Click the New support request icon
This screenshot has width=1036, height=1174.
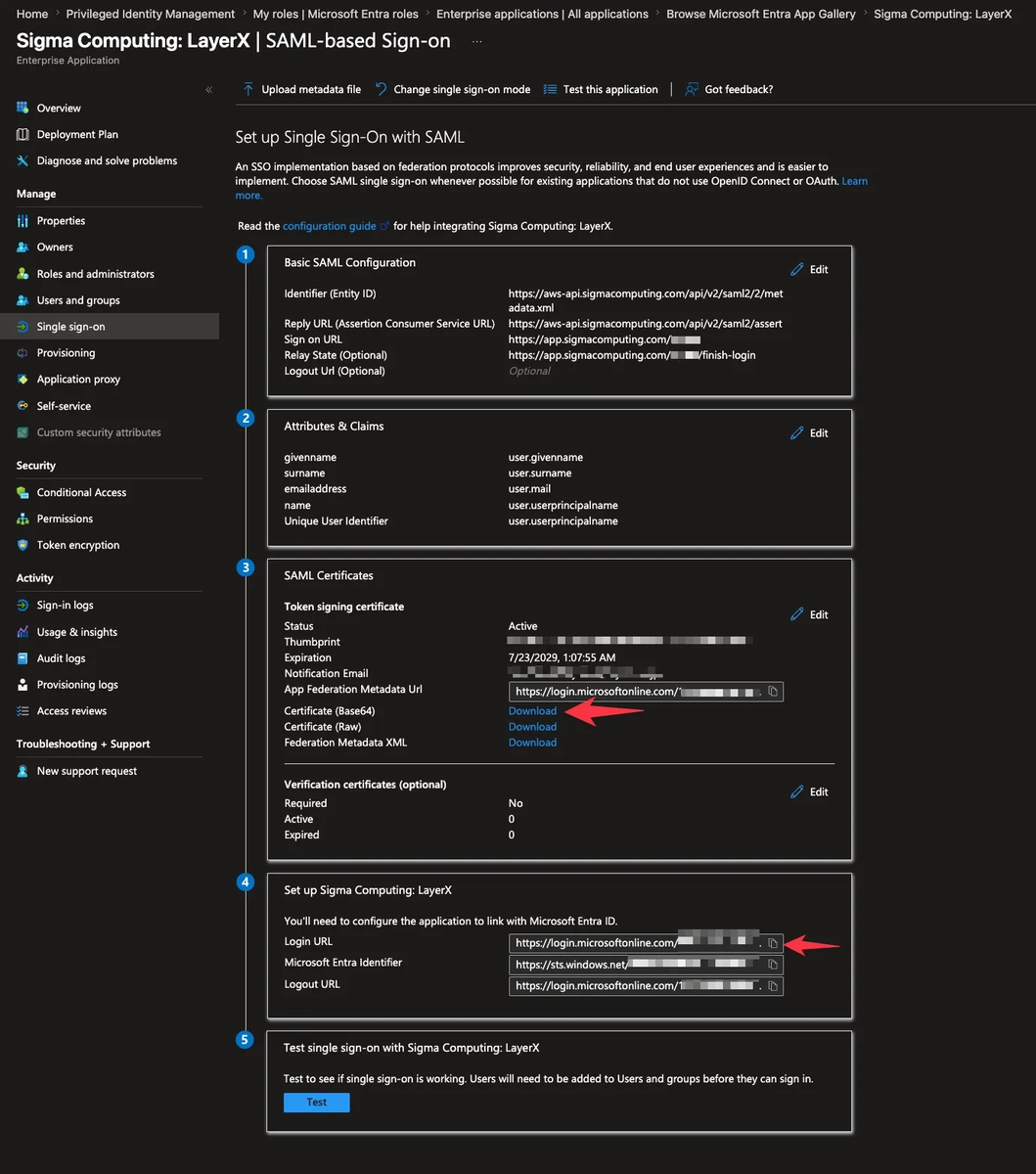point(23,771)
